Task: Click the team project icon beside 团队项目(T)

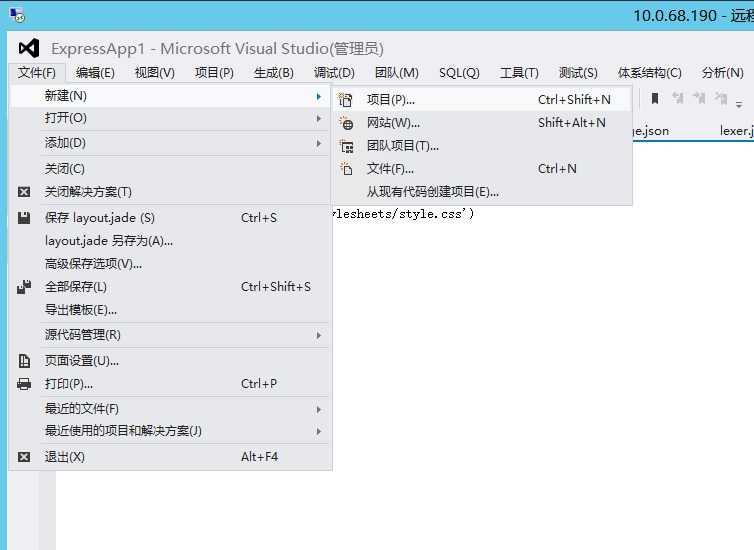Action: point(346,146)
